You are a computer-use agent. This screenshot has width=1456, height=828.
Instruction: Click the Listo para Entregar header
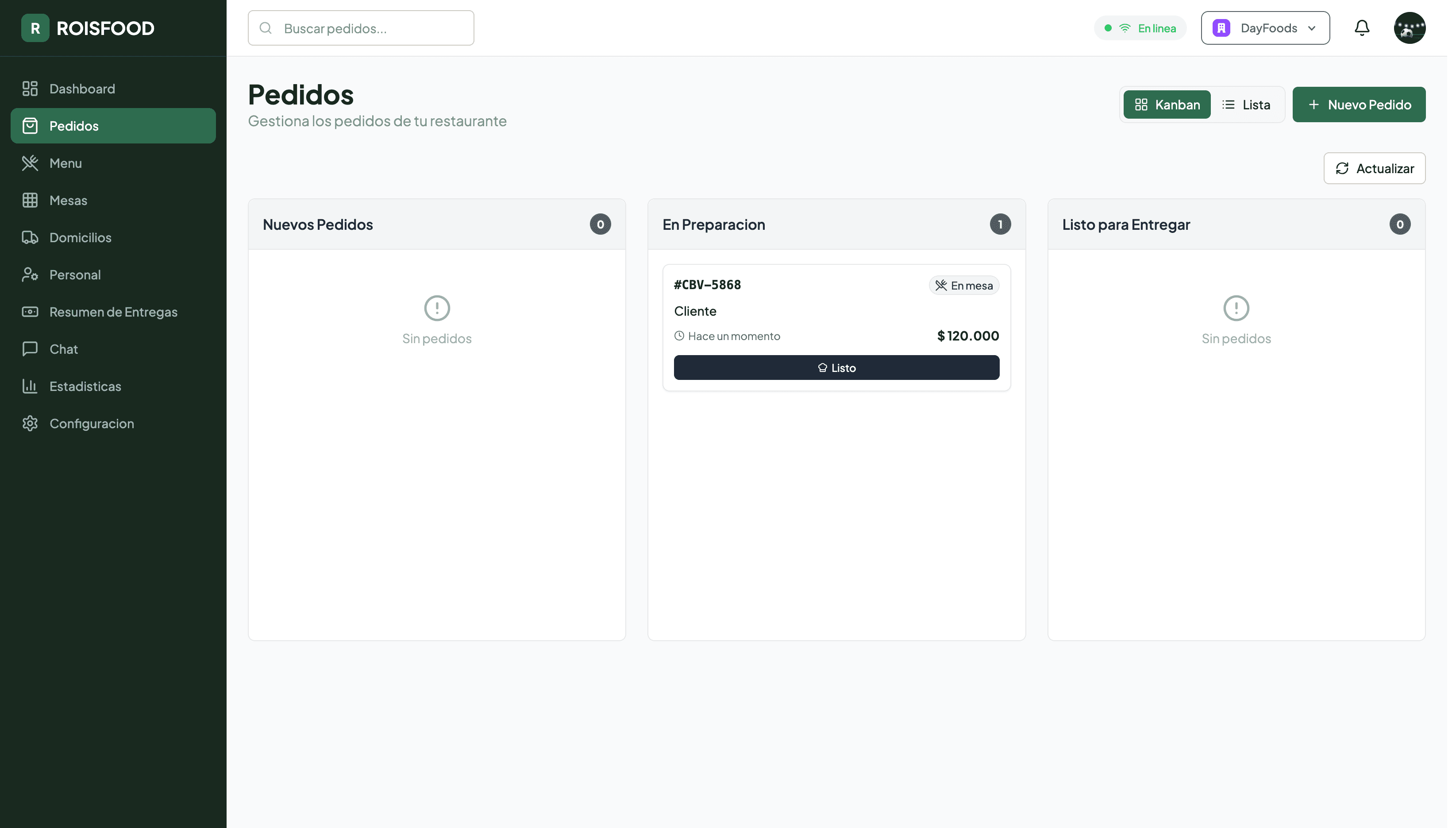click(1236, 224)
